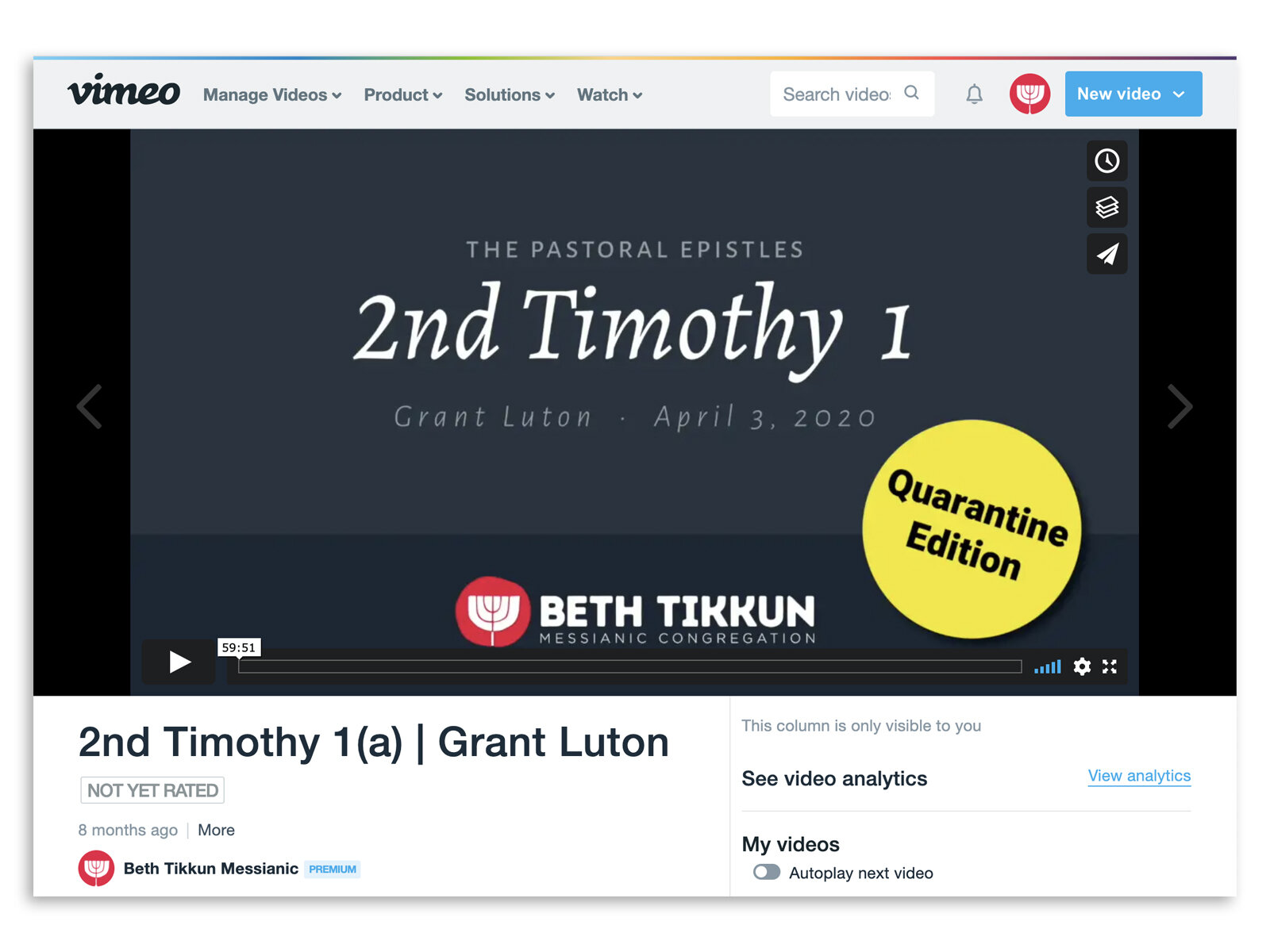
Task: Open the Watch menu
Action: point(609,94)
